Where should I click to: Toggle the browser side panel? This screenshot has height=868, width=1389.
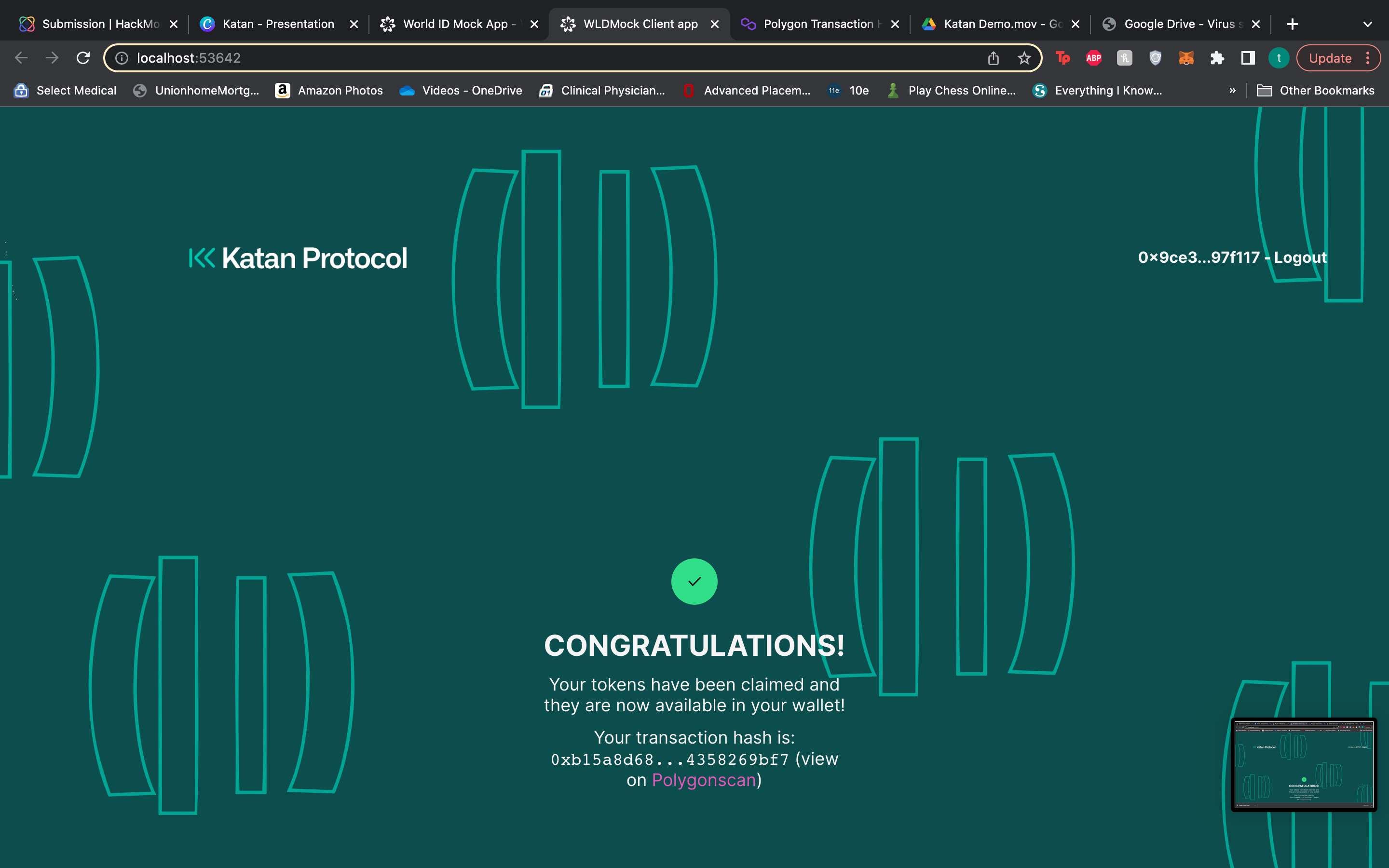pyautogui.click(x=1248, y=58)
